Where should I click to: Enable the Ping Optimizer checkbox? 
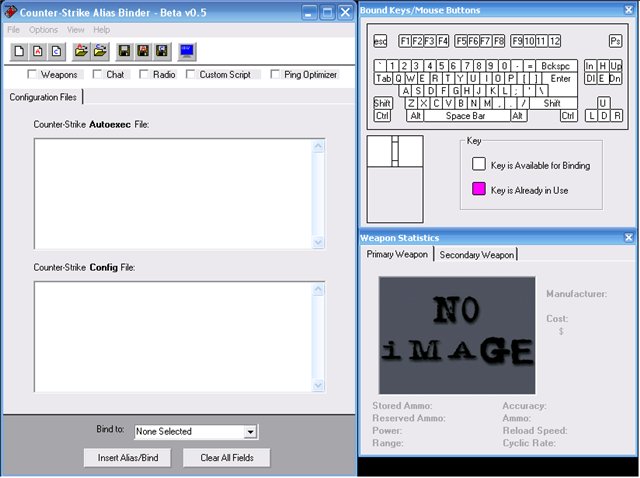tap(275, 74)
